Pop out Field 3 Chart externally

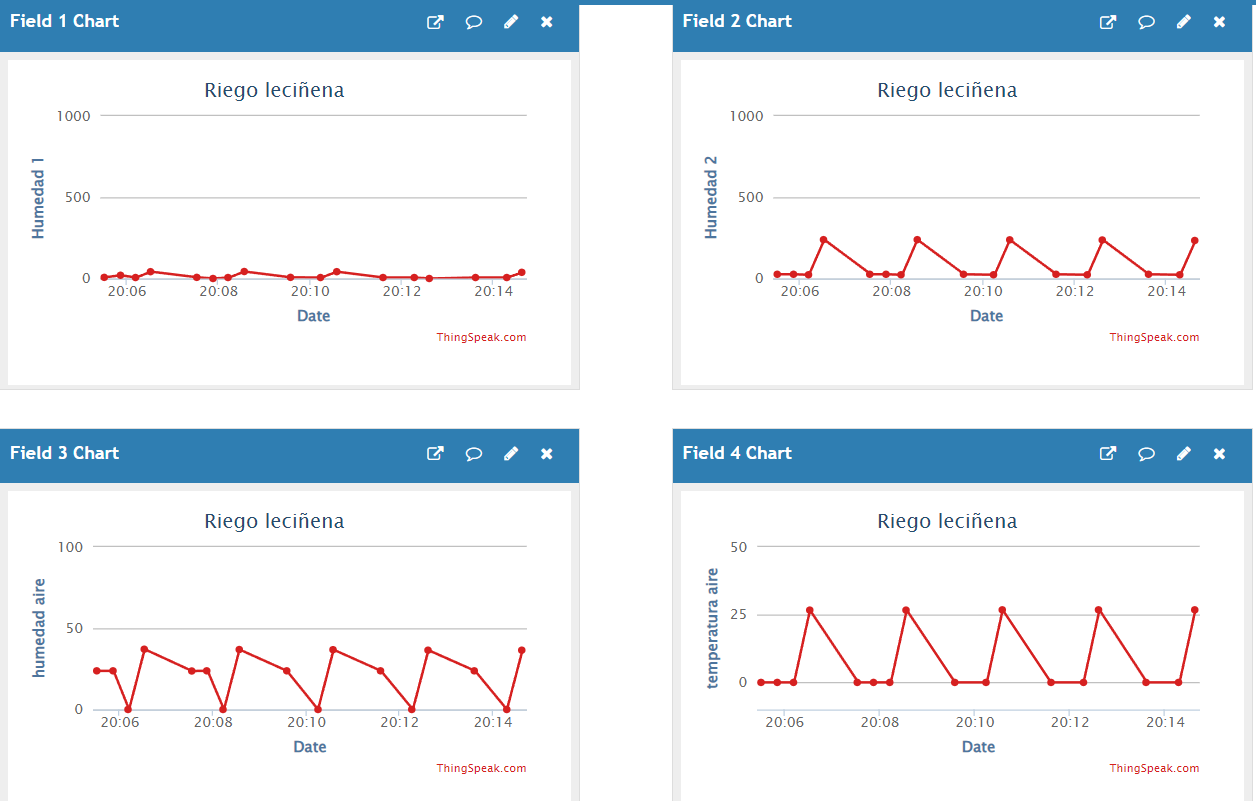pyautogui.click(x=435, y=454)
